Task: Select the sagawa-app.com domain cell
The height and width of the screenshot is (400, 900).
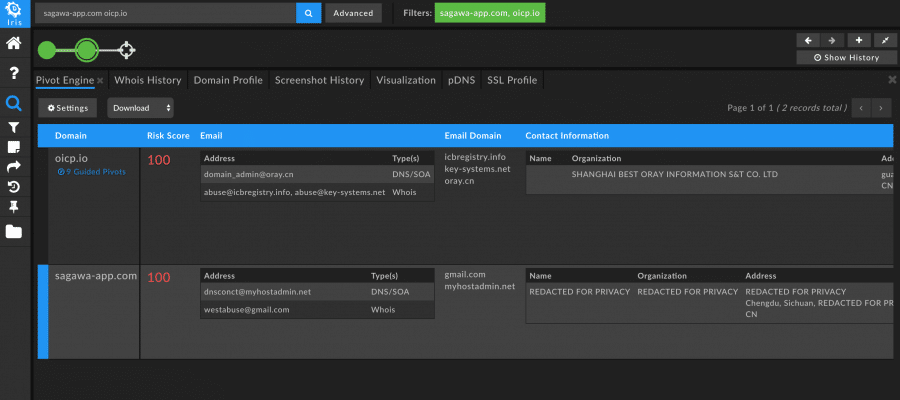Action: coord(96,275)
